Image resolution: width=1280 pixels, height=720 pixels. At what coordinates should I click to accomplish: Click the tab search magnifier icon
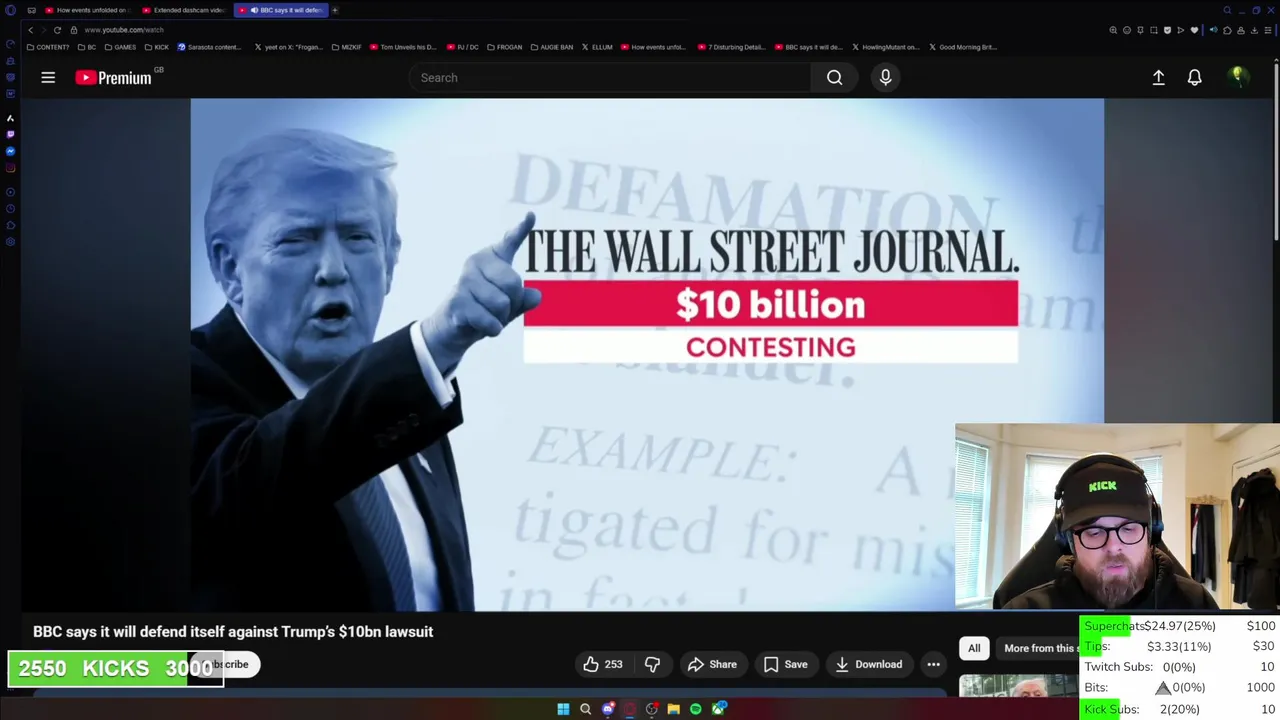click(x=1227, y=10)
